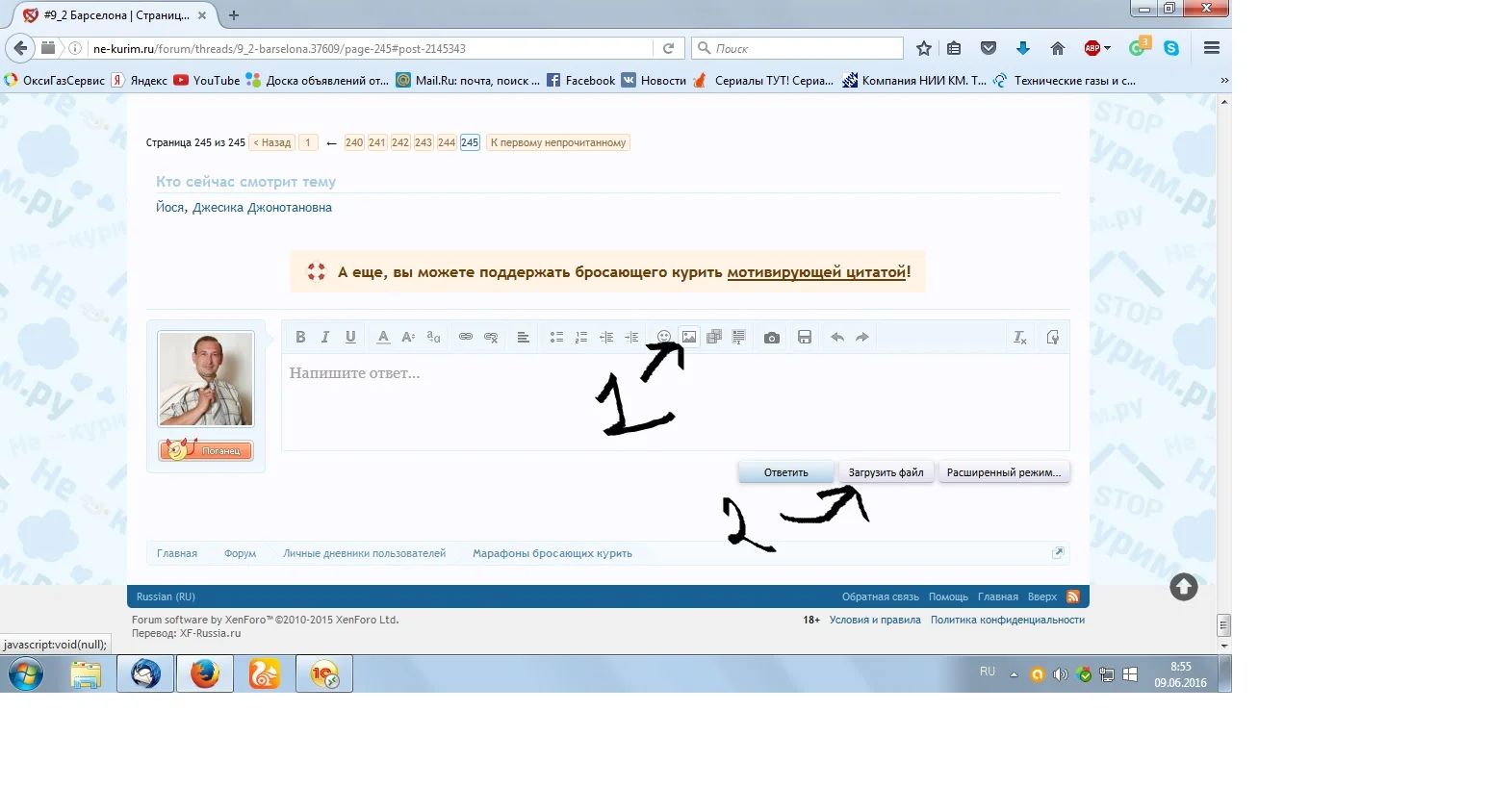Click the camera upload icon in the editor
The image size is (1490, 812).
click(771, 337)
